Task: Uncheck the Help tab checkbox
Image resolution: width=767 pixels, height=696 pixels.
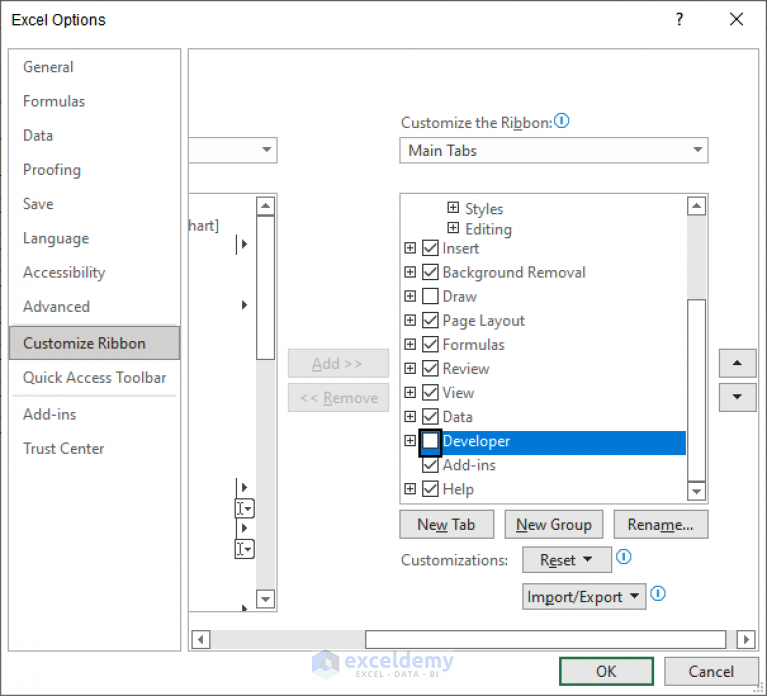Action: point(430,489)
